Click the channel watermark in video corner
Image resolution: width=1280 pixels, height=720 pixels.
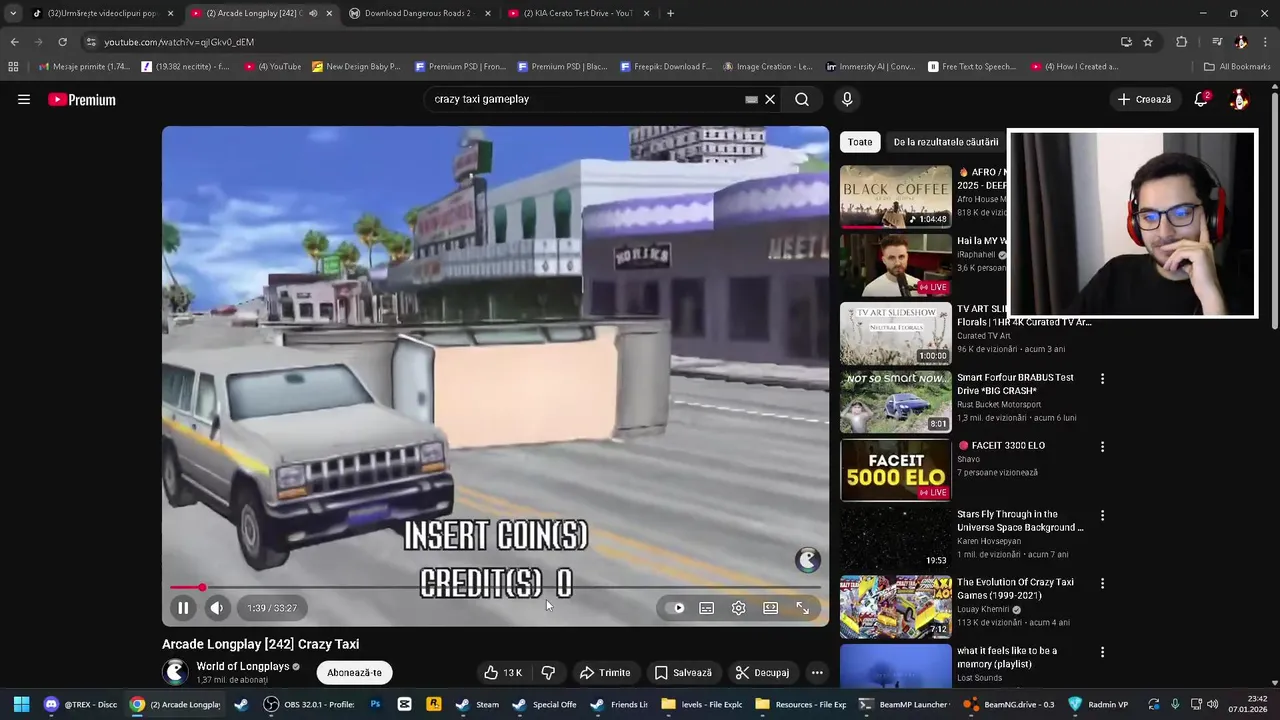(x=808, y=560)
